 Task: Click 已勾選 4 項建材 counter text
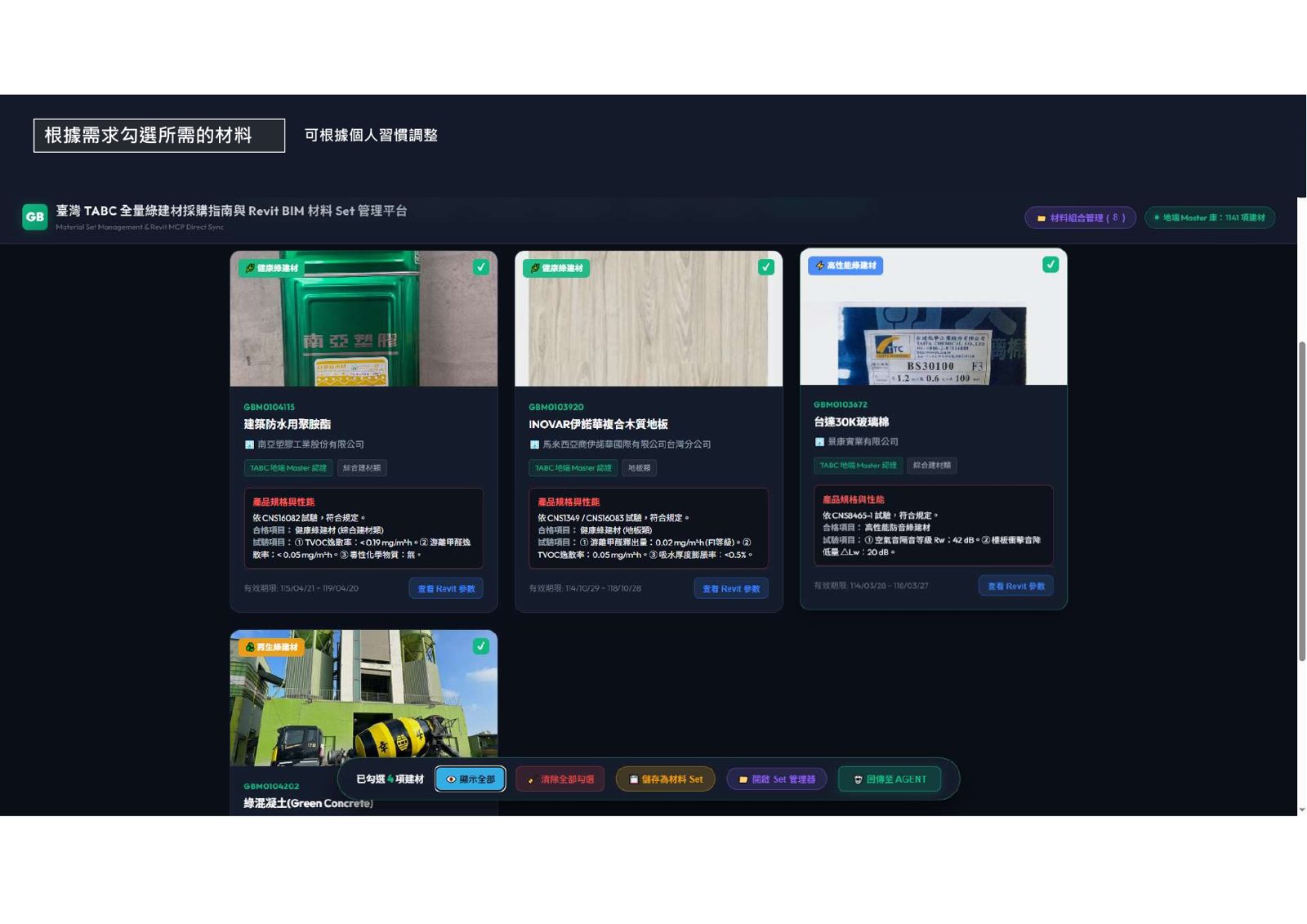coord(390,779)
